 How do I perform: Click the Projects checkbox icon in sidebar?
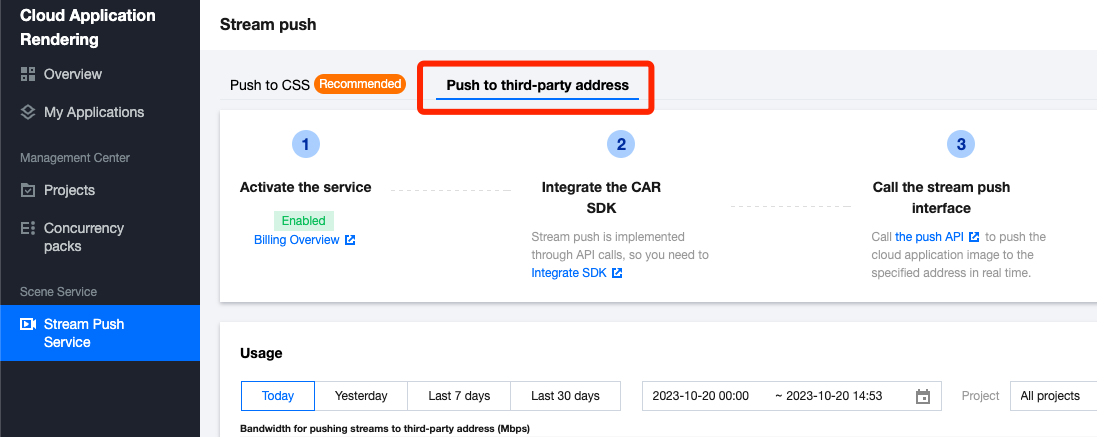(x=28, y=190)
